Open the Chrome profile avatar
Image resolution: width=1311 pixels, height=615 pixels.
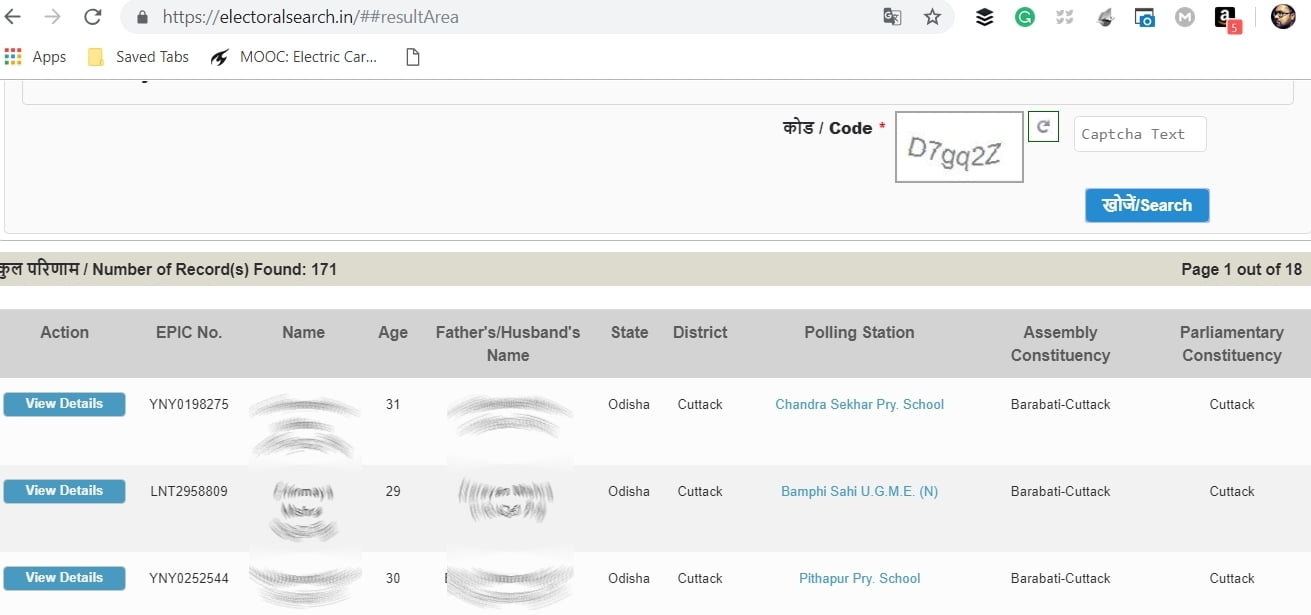point(1283,17)
